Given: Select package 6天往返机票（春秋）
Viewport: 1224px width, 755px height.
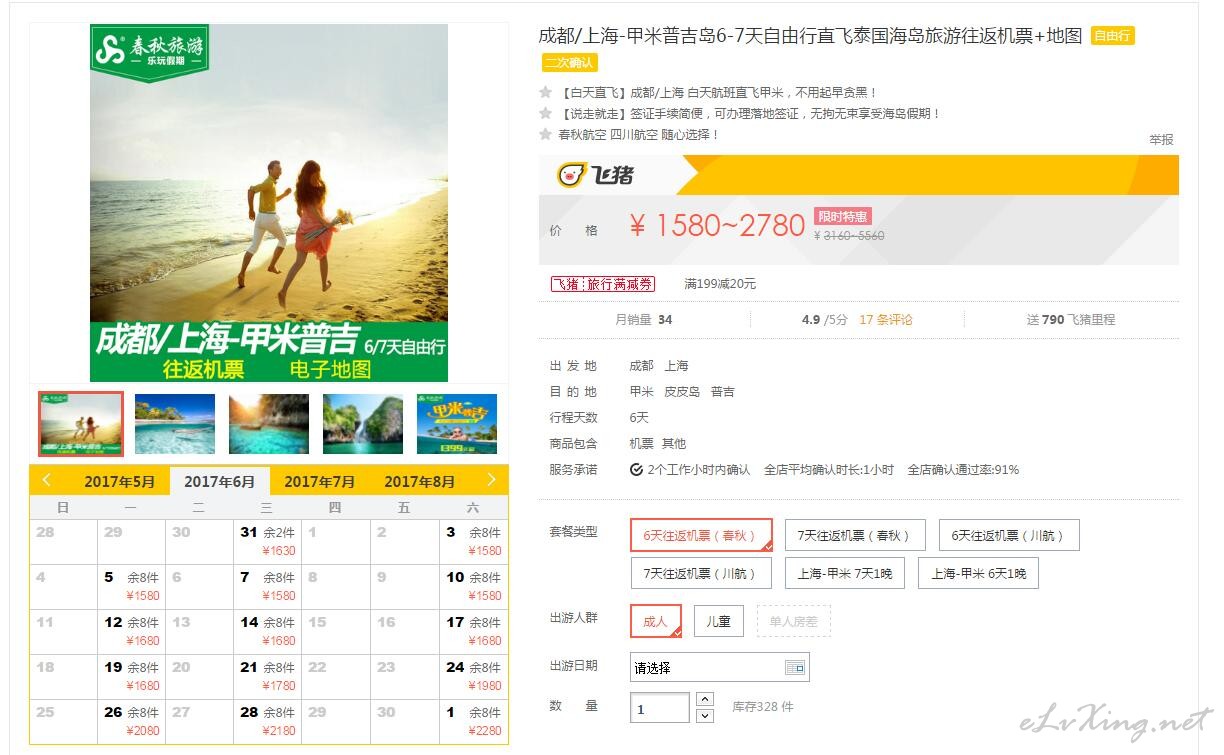Looking at the screenshot, I should tap(701, 535).
